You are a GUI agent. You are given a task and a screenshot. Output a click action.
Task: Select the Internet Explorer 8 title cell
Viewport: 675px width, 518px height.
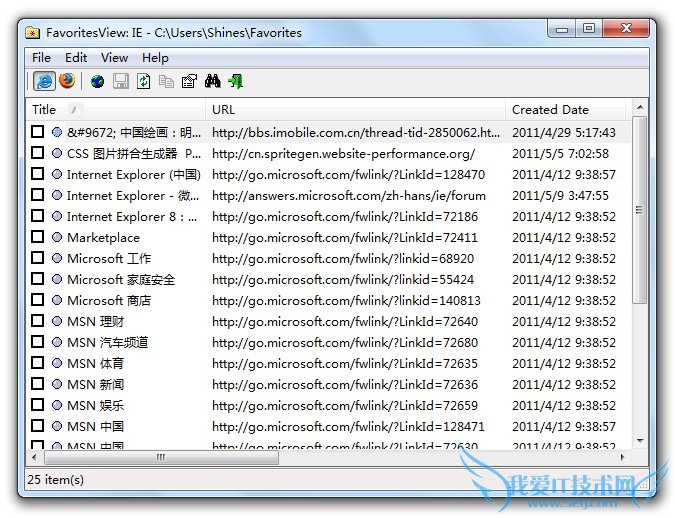132,217
